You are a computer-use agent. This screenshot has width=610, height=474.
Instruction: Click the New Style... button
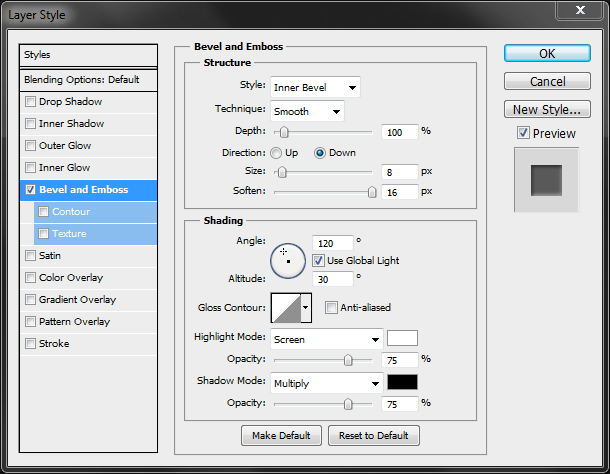click(547, 109)
